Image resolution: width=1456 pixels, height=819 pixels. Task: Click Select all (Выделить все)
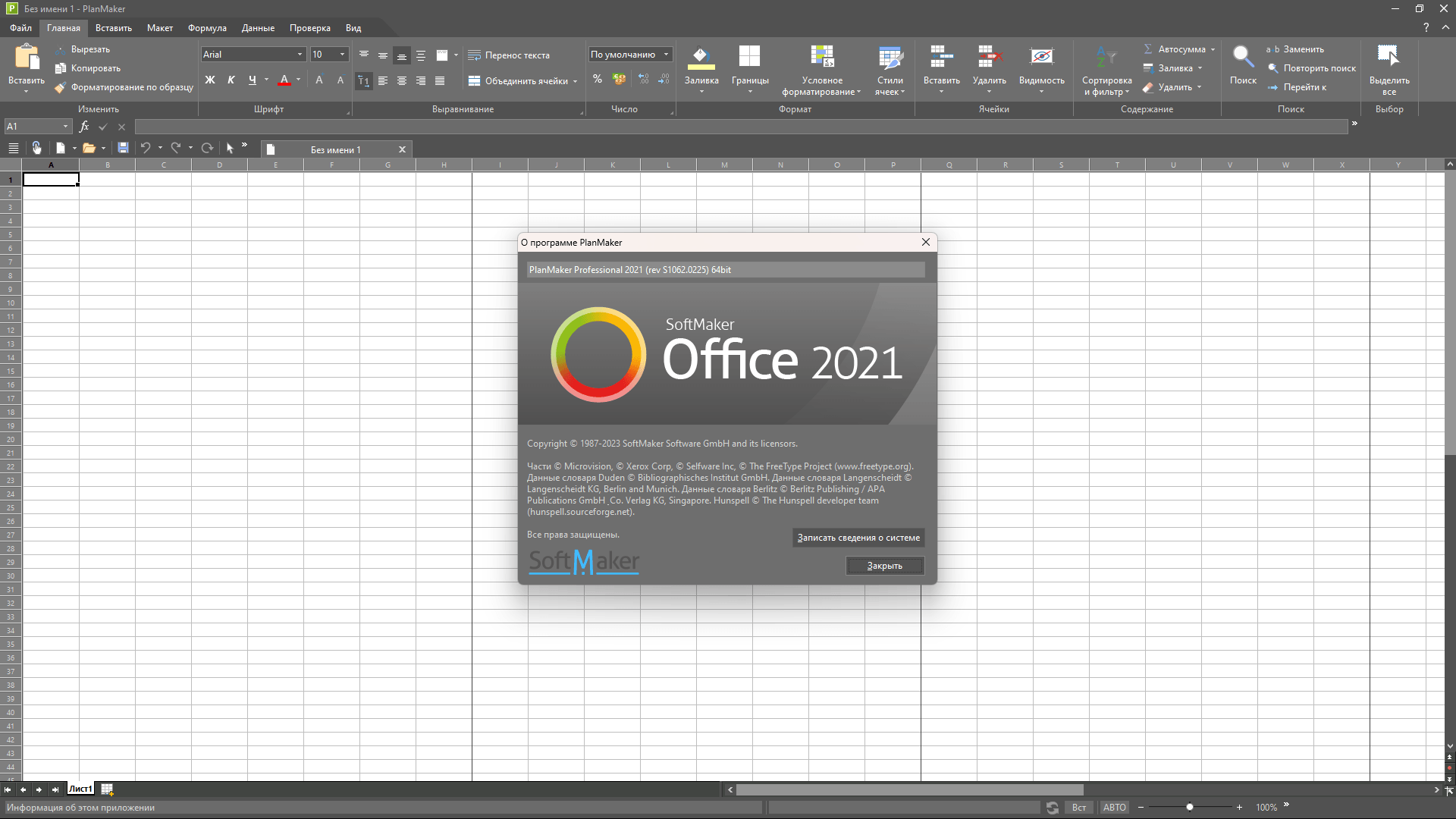click(x=1389, y=70)
